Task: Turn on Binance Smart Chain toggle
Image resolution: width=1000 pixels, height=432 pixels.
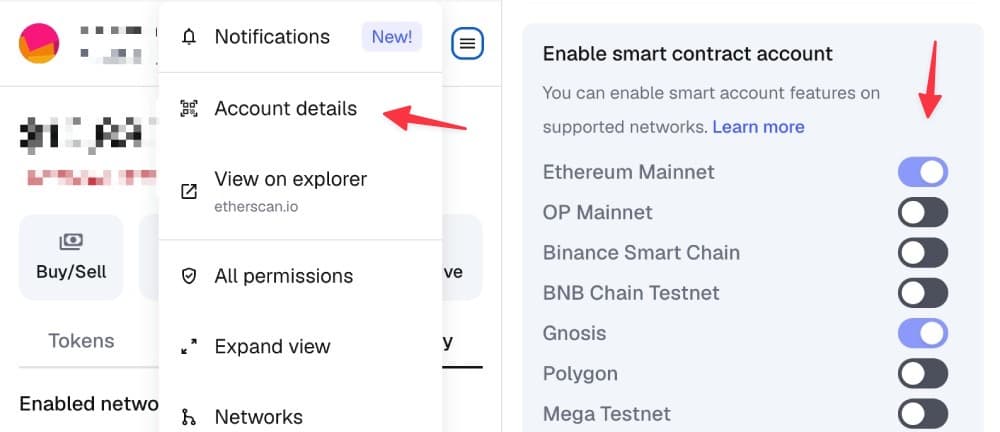Action: (922, 253)
